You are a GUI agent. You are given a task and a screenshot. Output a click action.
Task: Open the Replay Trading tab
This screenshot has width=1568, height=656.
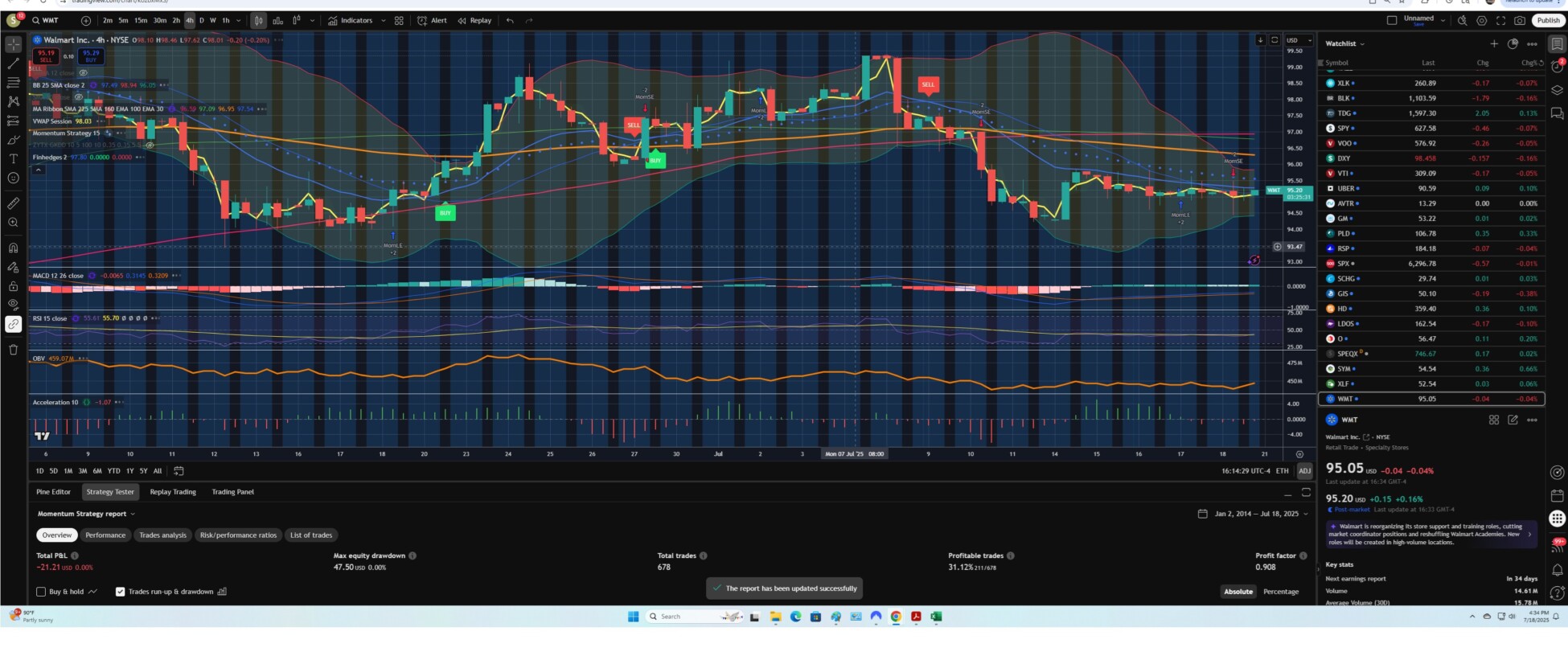point(173,492)
